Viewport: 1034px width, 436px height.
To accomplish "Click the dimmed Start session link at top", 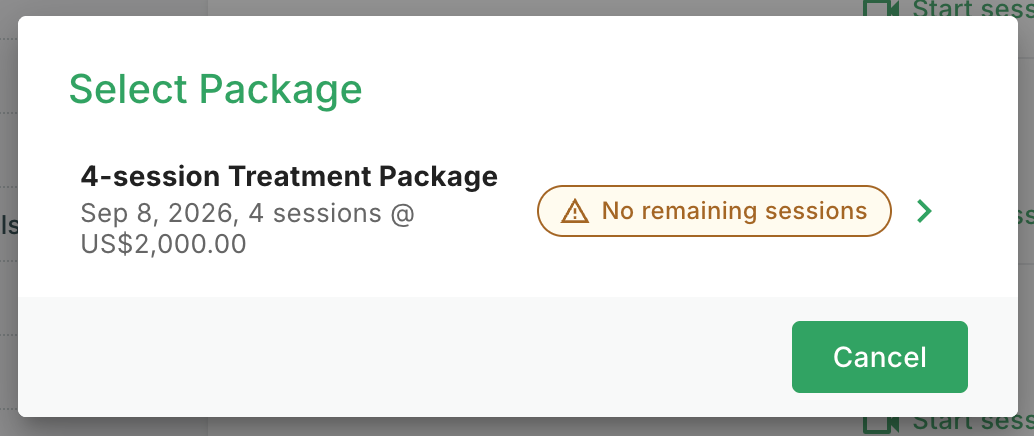I will tap(973, 8).
